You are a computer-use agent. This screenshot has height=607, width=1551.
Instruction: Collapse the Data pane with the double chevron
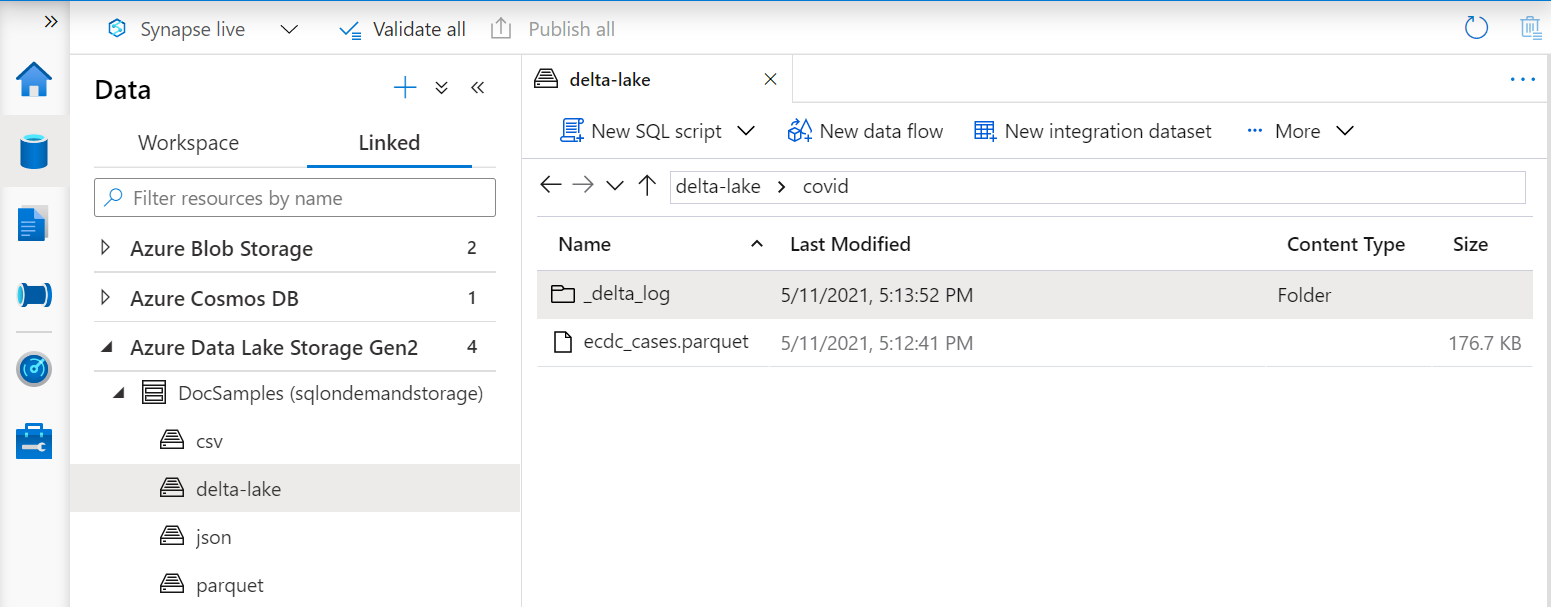tap(478, 87)
